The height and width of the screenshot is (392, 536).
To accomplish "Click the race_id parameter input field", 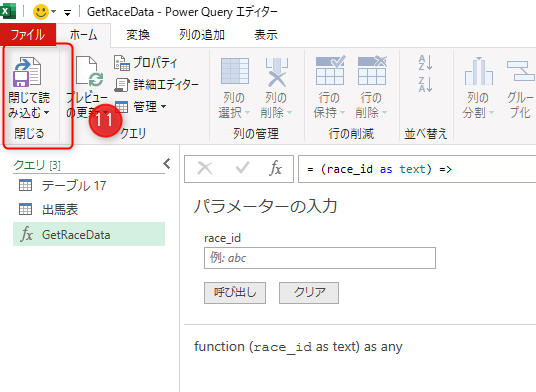I will click(320, 258).
